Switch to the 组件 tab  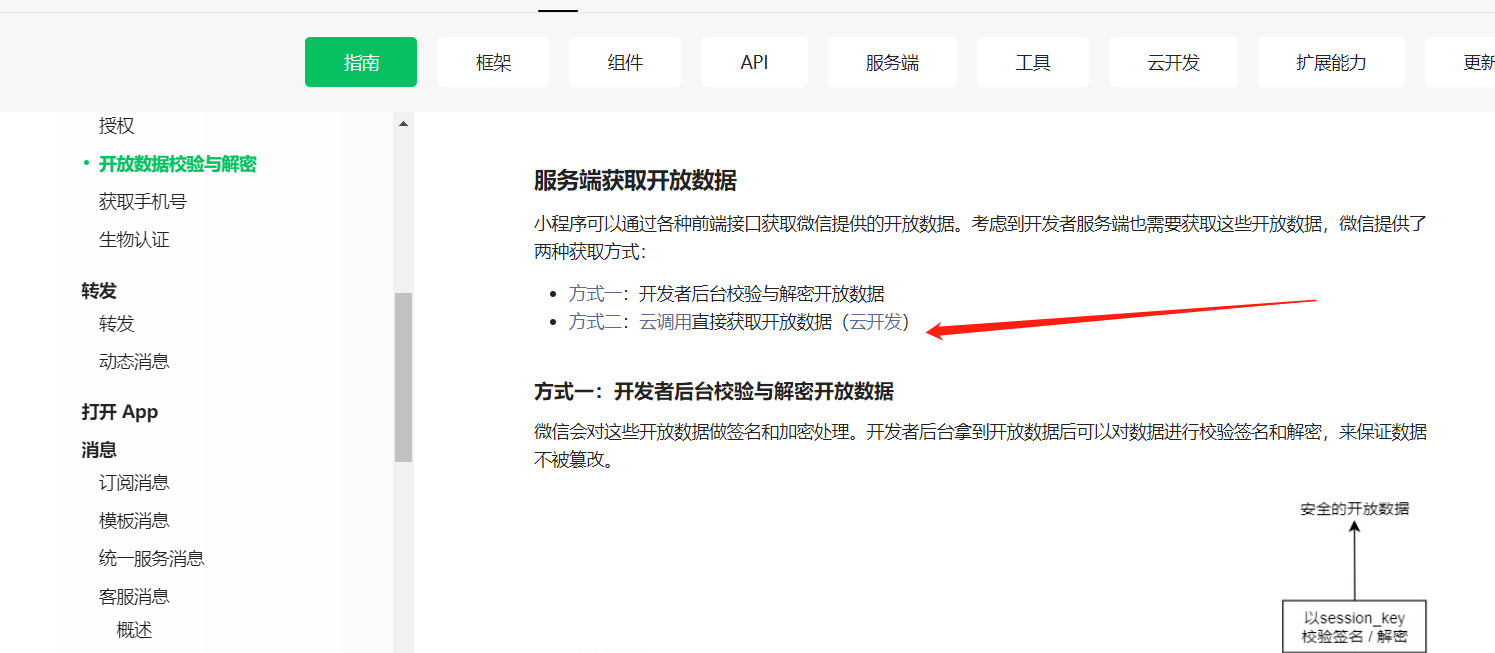[625, 62]
